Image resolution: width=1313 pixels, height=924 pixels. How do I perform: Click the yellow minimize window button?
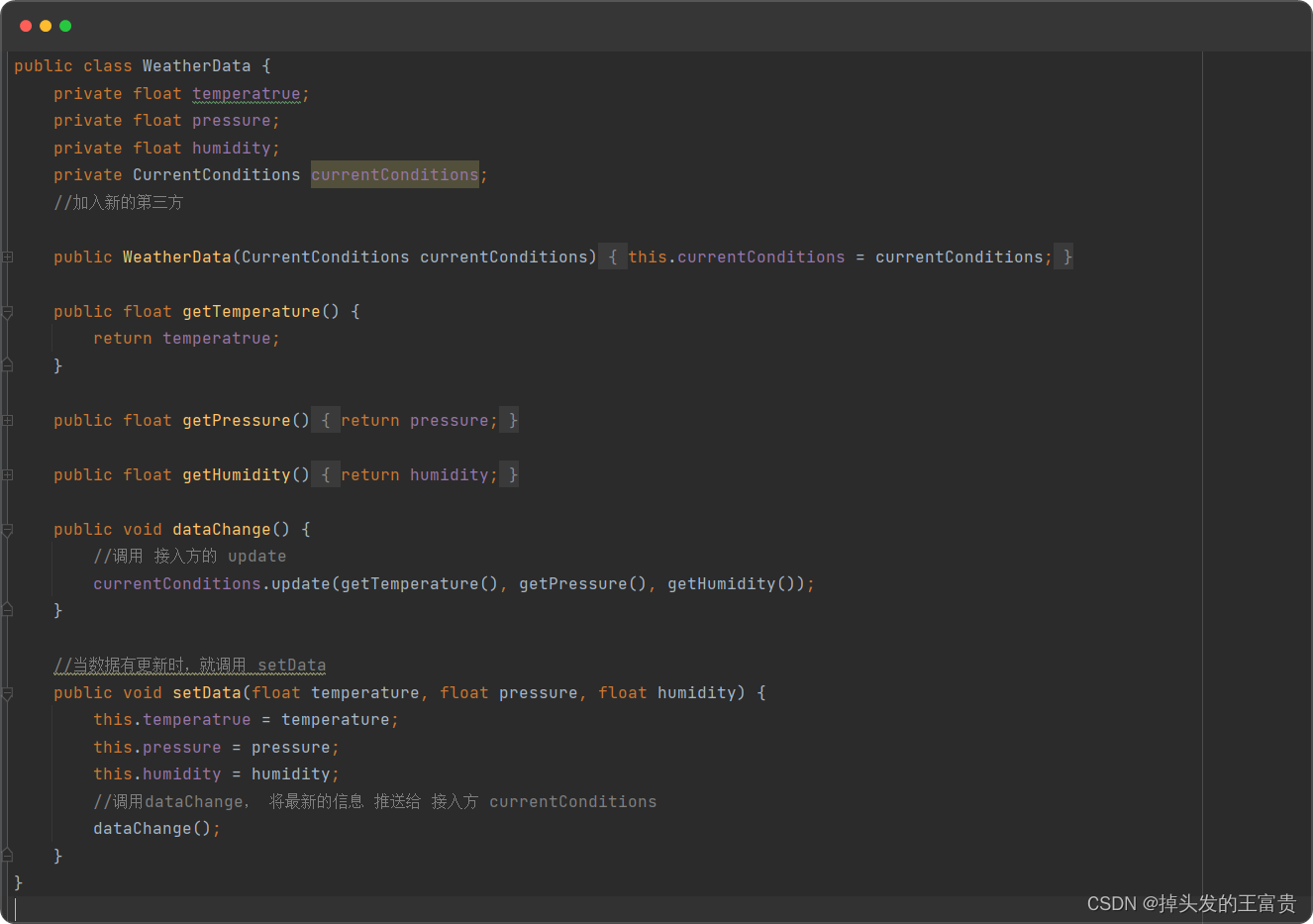click(x=46, y=26)
